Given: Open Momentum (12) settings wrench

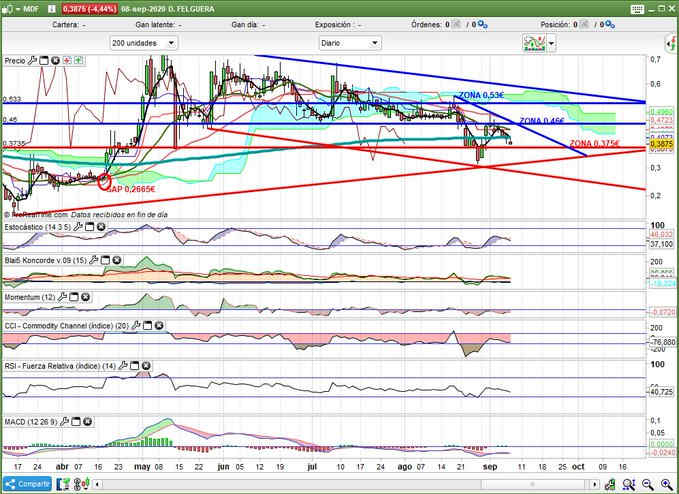Looking at the screenshot, I should (x=62, y=297).
